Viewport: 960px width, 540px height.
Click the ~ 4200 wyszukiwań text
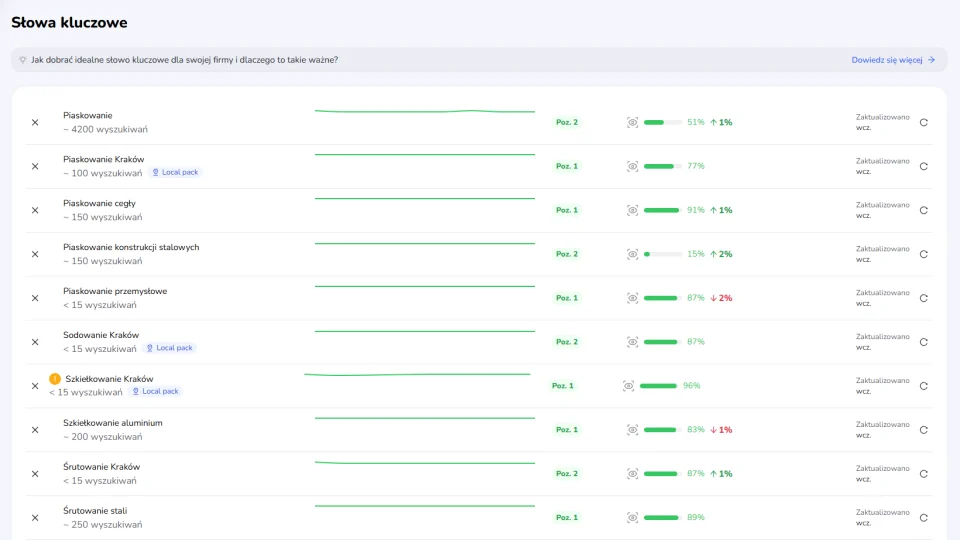click(x=105, y=130)
